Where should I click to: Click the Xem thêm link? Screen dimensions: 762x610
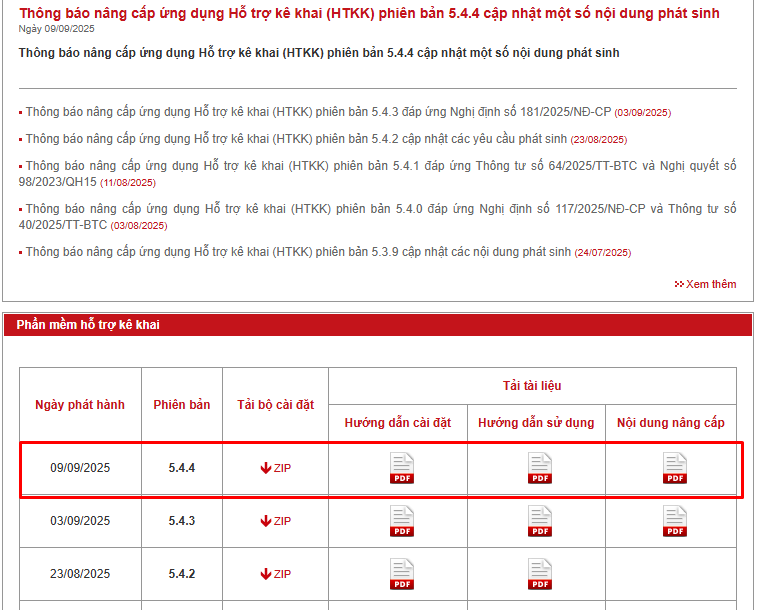point(706,284)
